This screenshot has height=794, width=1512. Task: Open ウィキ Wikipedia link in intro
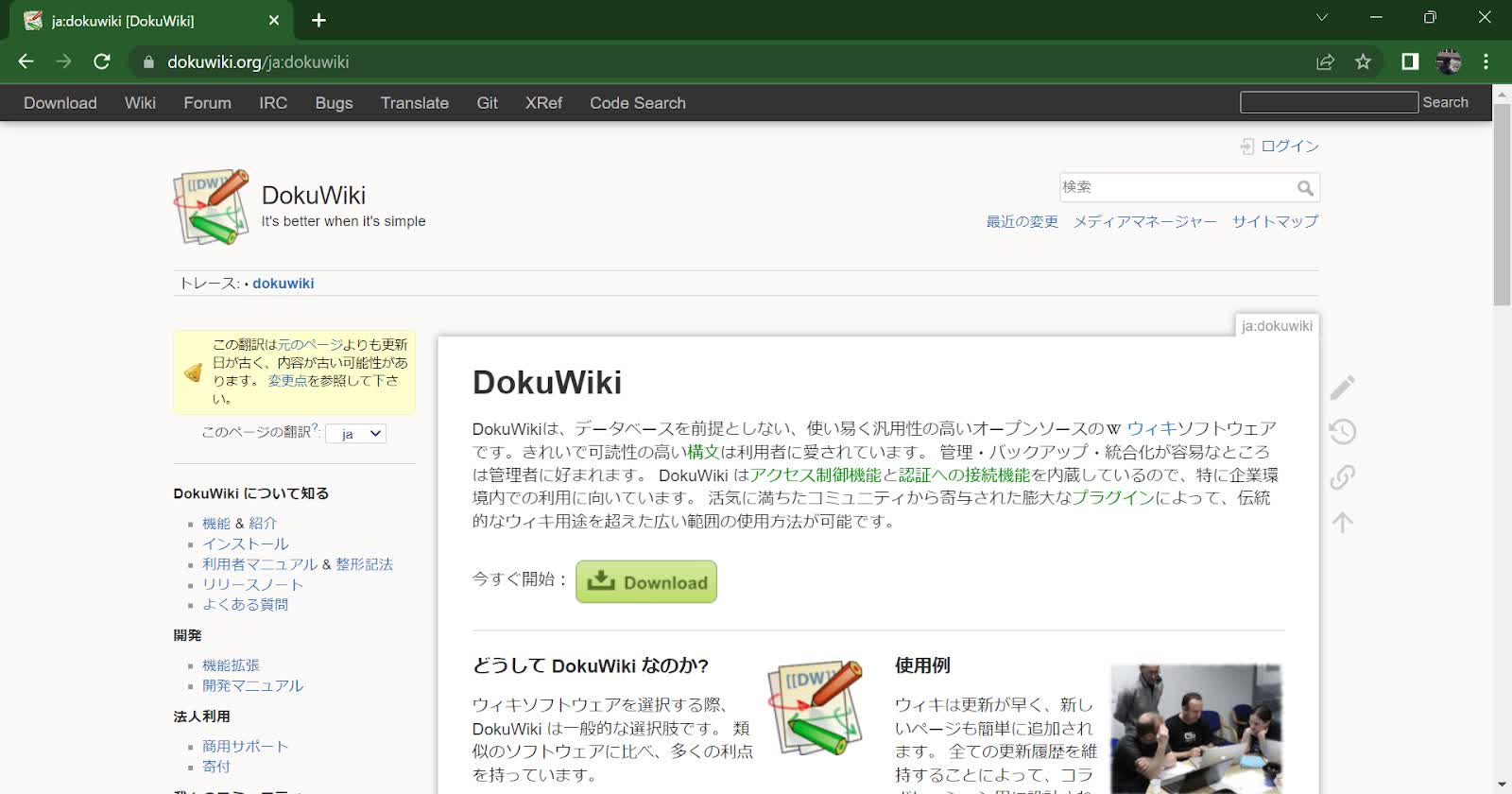click(1152, 429)
